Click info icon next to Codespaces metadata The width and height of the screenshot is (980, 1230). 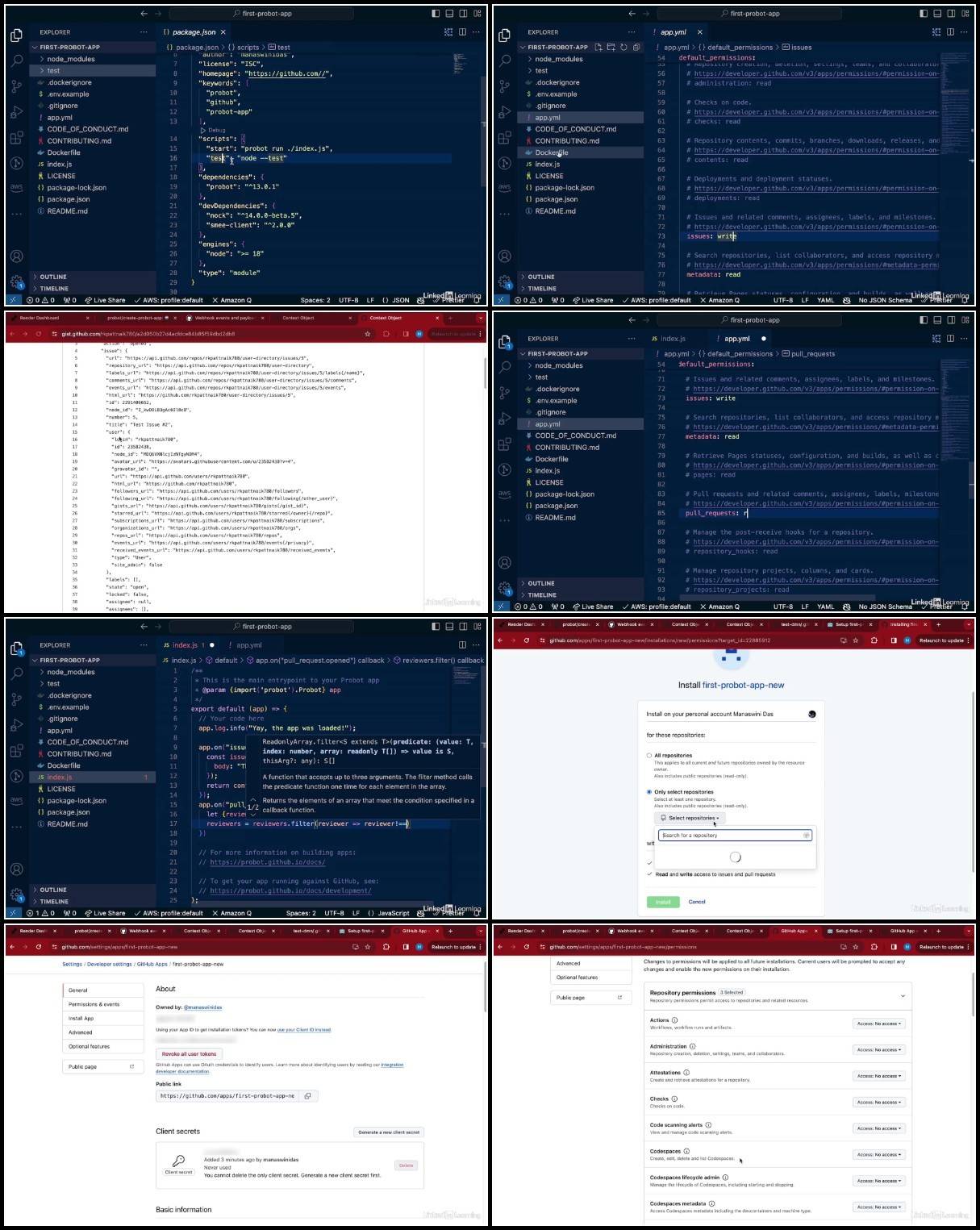pos(711,1203)
